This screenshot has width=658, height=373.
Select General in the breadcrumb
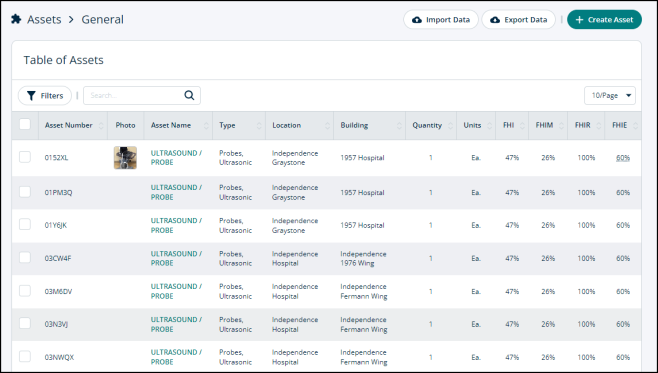102,19
